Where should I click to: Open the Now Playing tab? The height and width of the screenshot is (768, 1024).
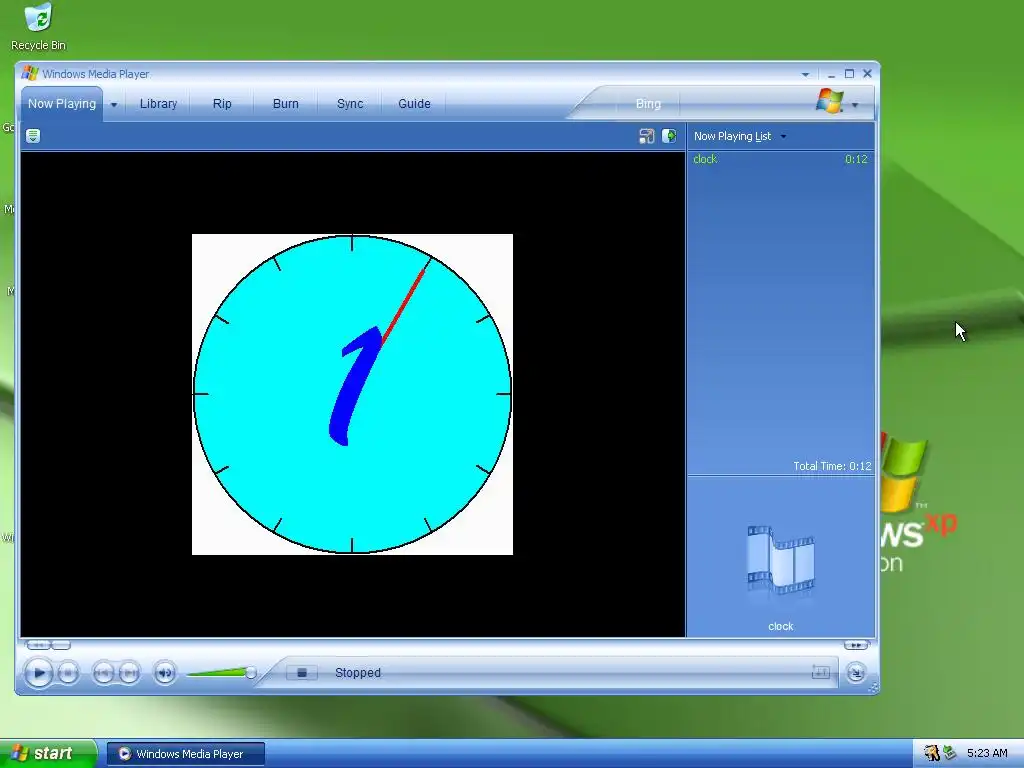click(x=61, y=104)
